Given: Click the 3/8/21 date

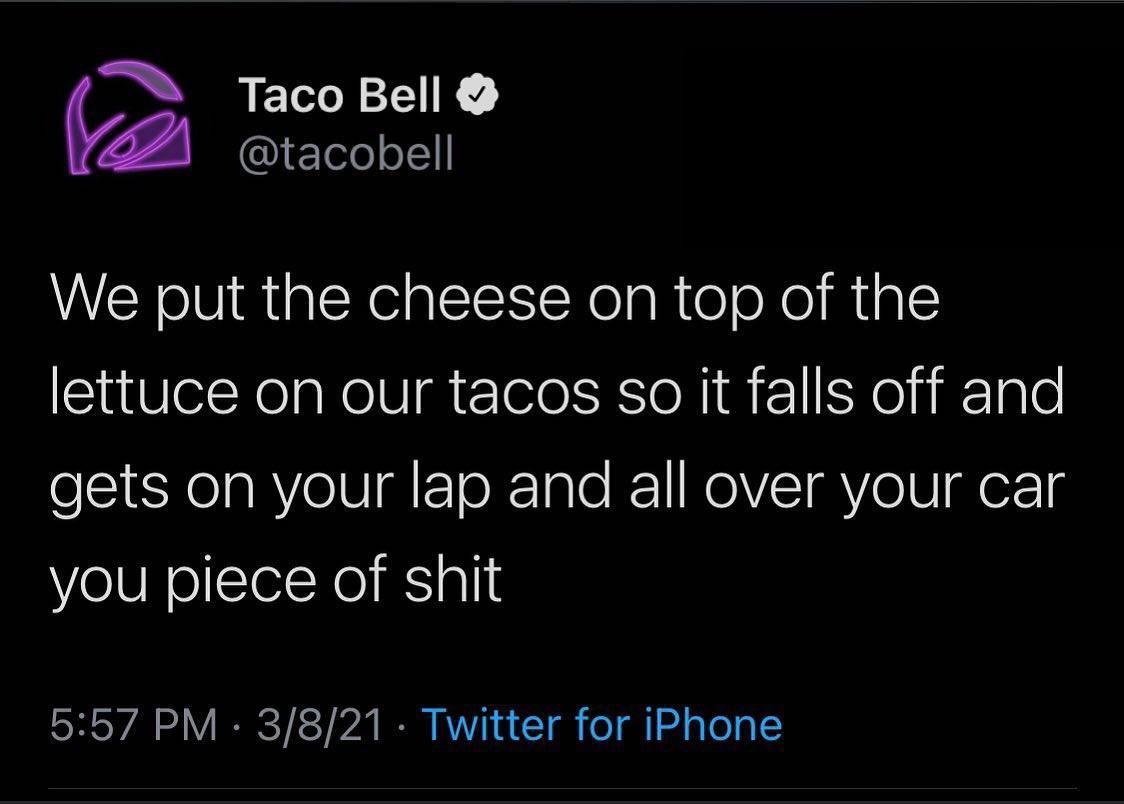Looking at the screenshot, I should pyautogui.click(x=320, y=724).
